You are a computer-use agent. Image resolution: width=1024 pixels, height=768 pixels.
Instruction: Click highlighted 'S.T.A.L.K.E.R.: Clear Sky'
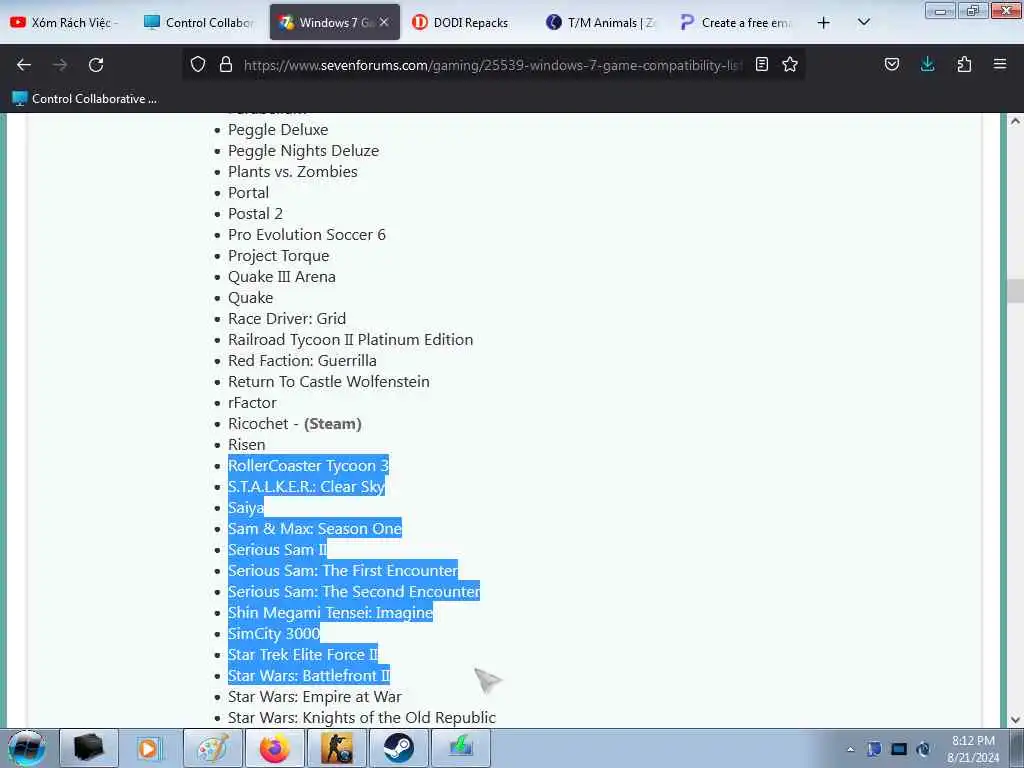coord(306,486)
